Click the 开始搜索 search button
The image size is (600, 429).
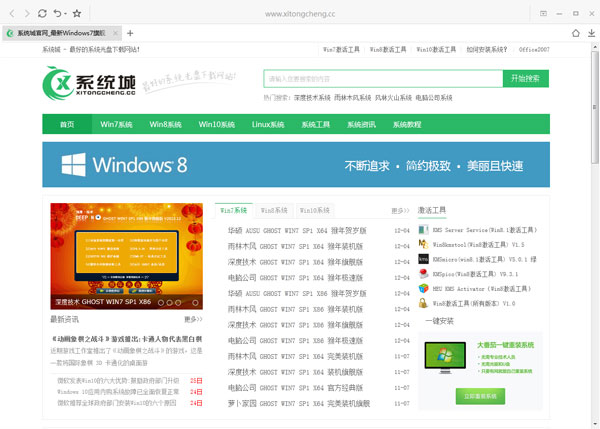[526, 78]
